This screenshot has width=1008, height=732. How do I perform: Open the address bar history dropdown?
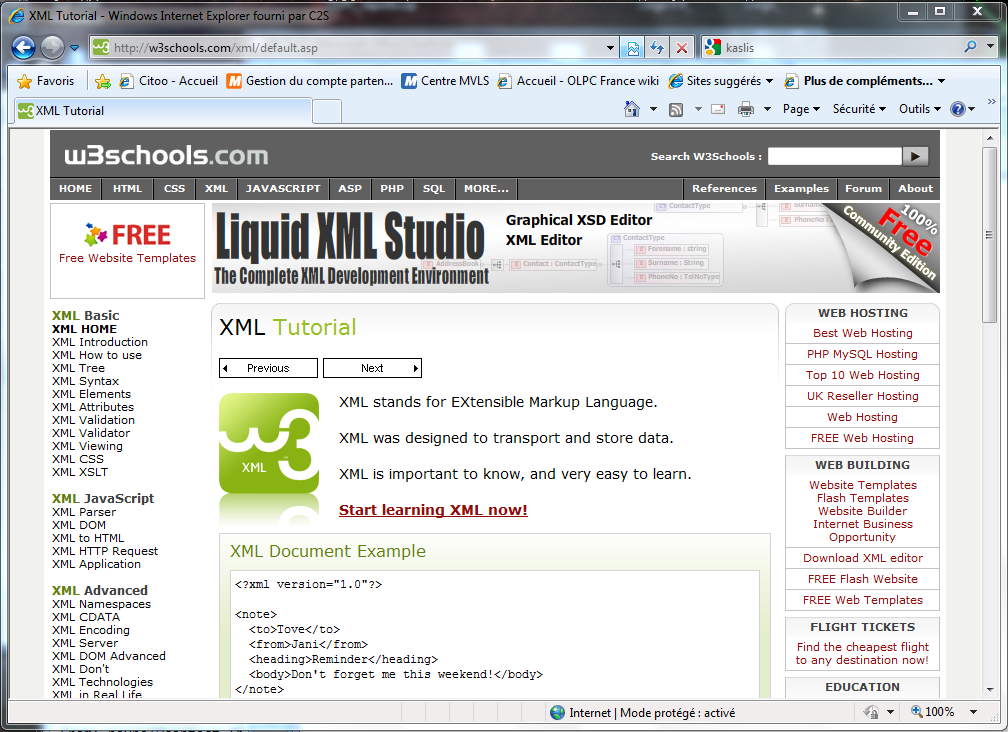[612, 48]
